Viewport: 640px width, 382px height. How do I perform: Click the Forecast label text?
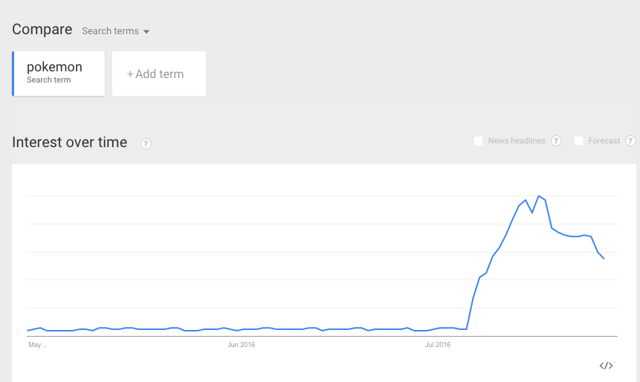(604, 141)
